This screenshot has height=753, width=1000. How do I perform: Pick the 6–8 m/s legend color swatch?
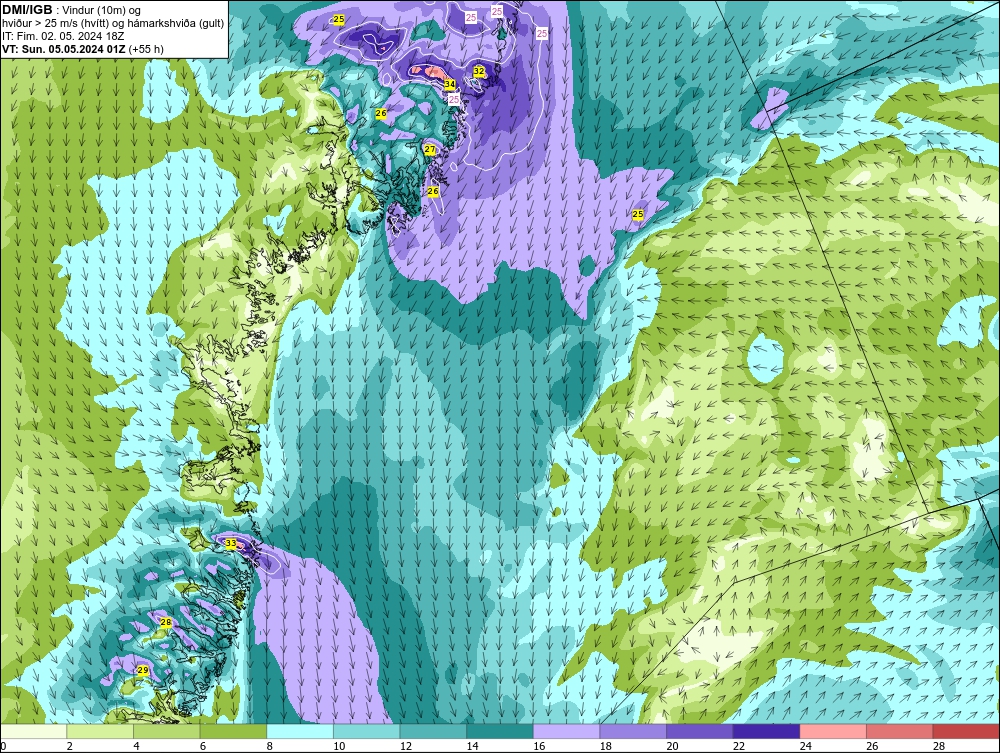233,731
